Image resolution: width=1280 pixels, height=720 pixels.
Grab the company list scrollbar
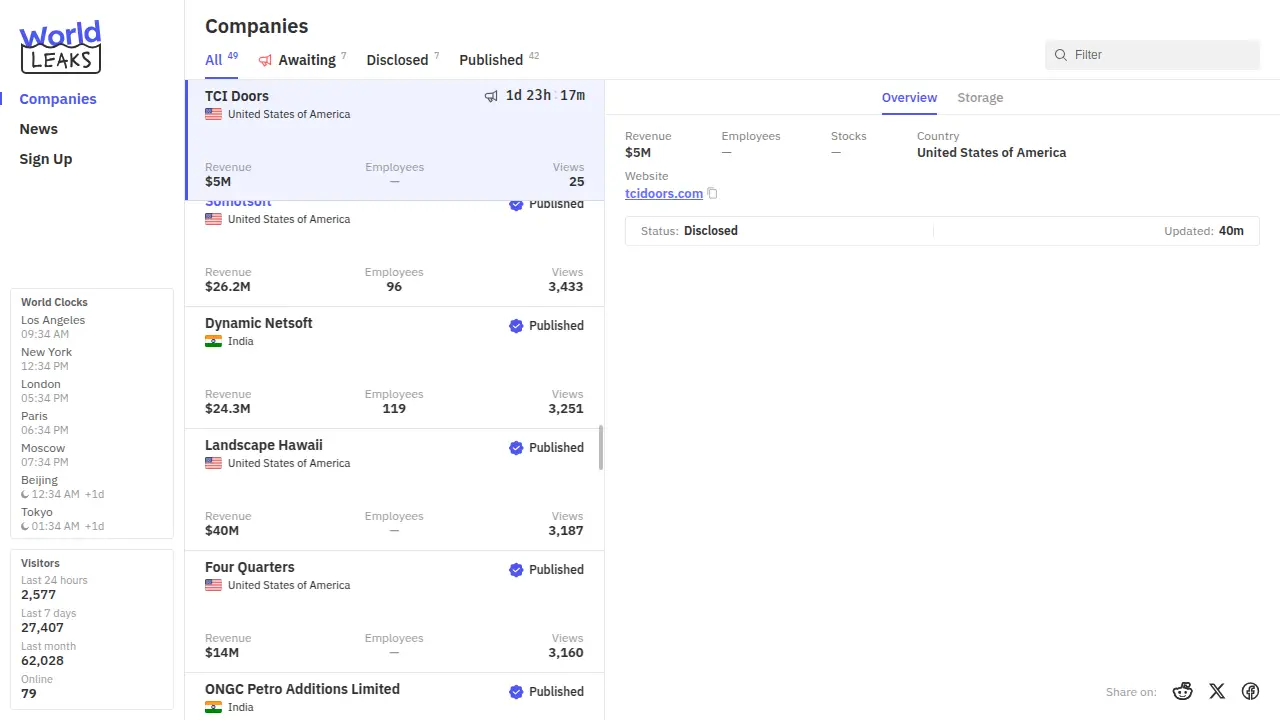click(601, 447)
